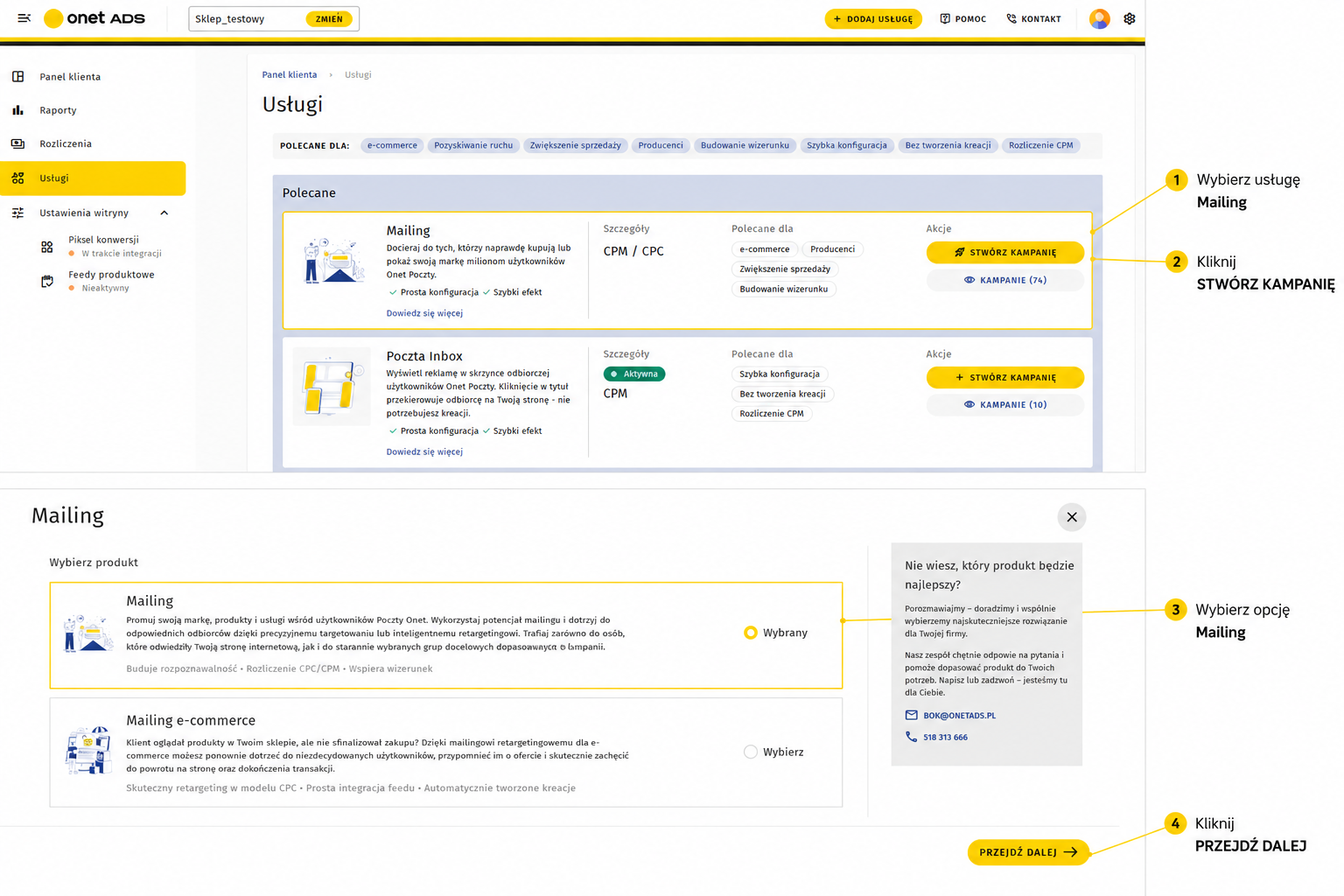Click the Mailing e-commerce product illustration
The image size is (1344, 896).
(x=88, y=751)
